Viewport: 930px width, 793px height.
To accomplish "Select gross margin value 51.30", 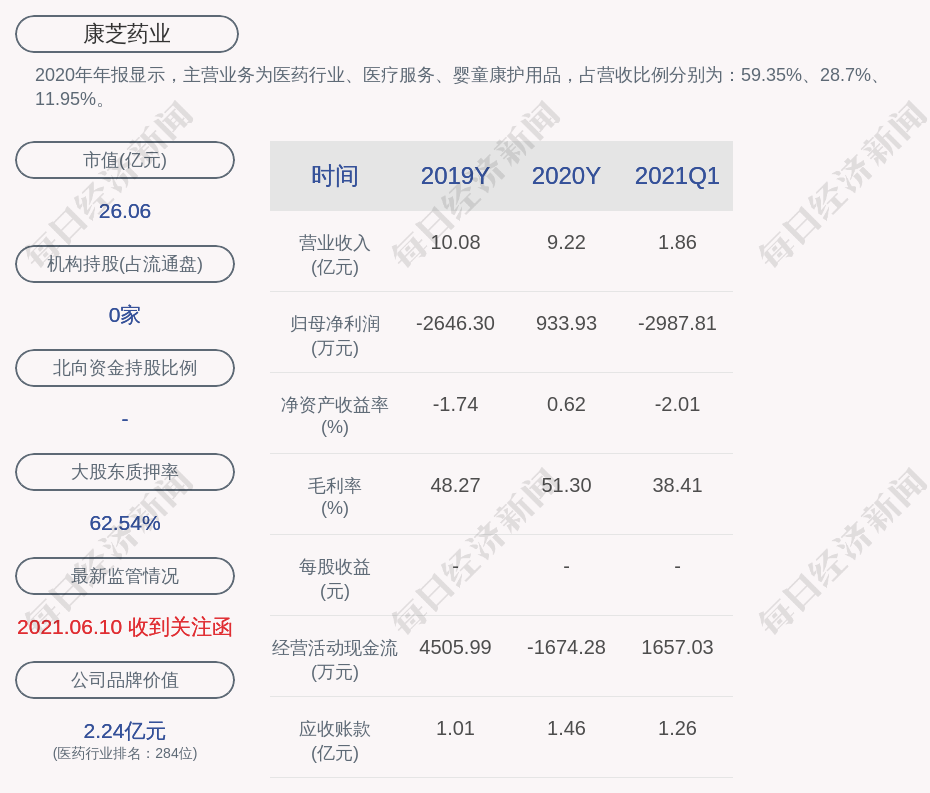I will pos(566,485).
